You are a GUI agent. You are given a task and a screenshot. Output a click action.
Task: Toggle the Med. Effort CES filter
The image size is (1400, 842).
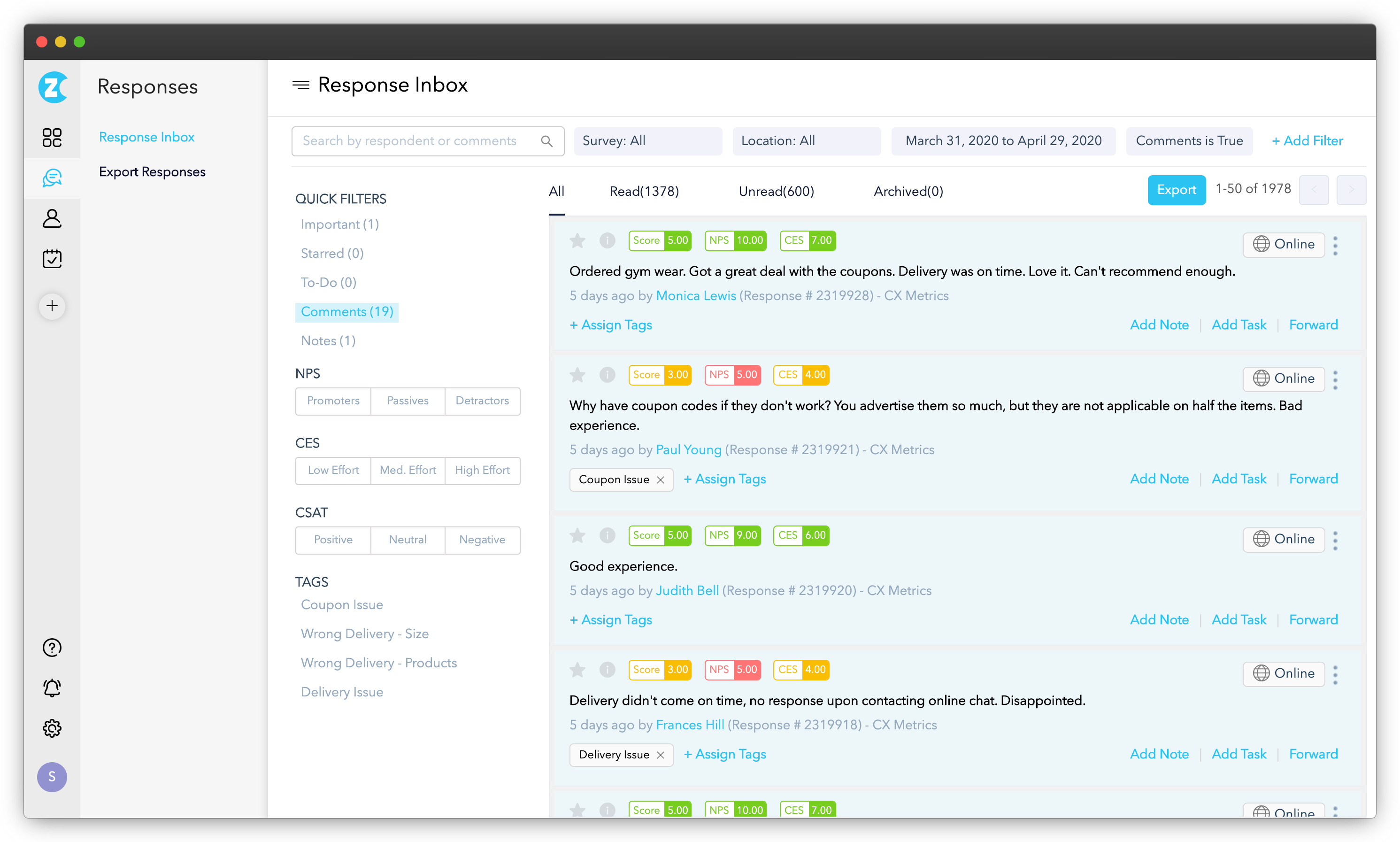point(408,471)
